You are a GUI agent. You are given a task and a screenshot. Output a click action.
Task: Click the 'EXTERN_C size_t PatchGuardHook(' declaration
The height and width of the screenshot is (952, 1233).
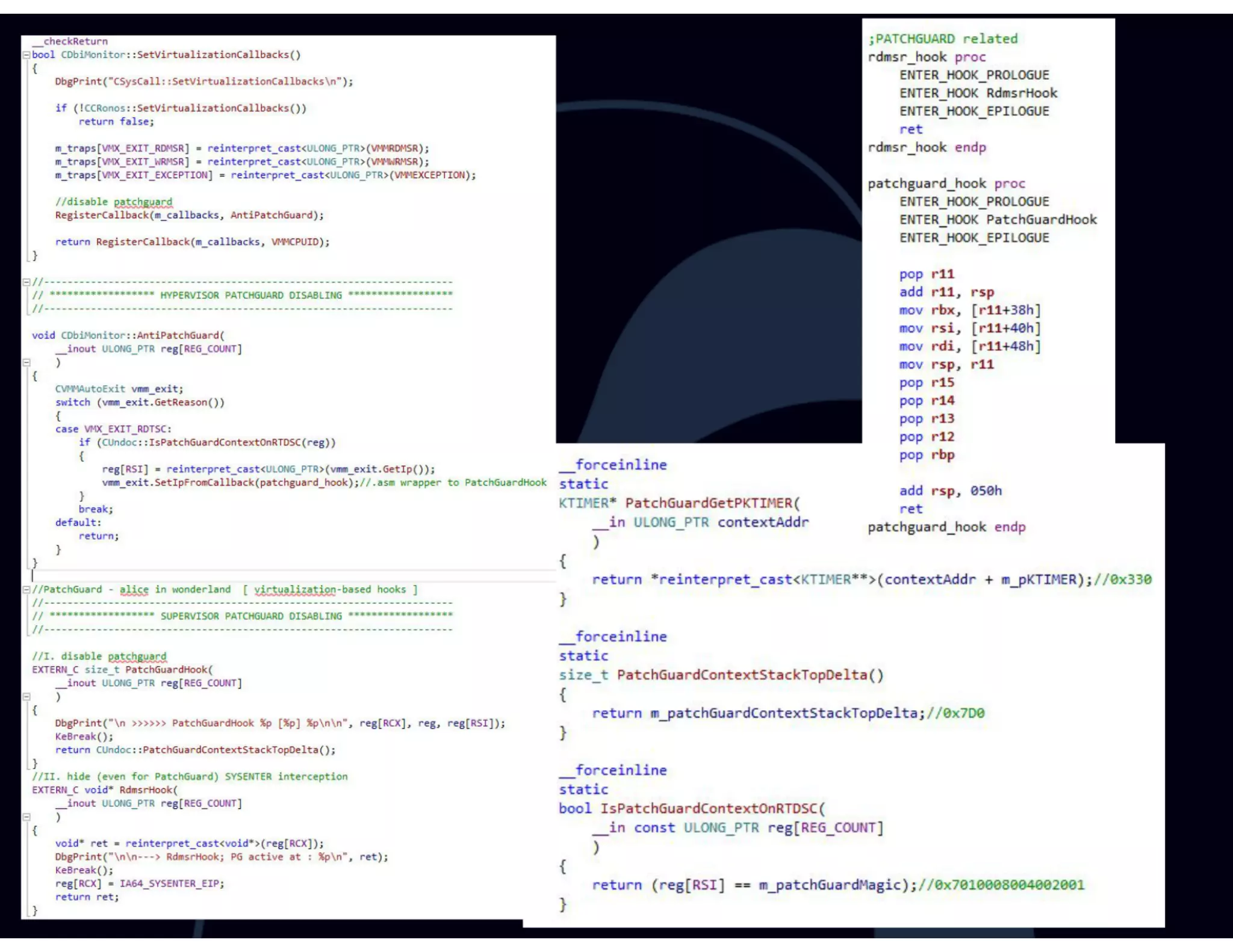[123, 670]
